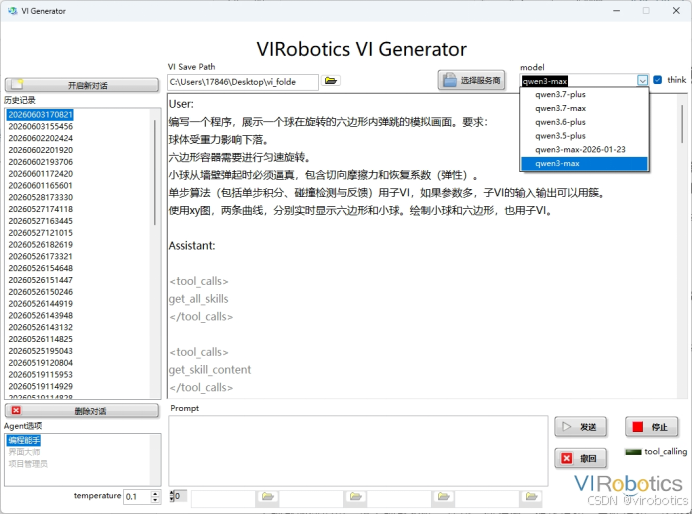Screen dimensions: 693x514
Task: Open history record 20260602201920
Action: 41,150
